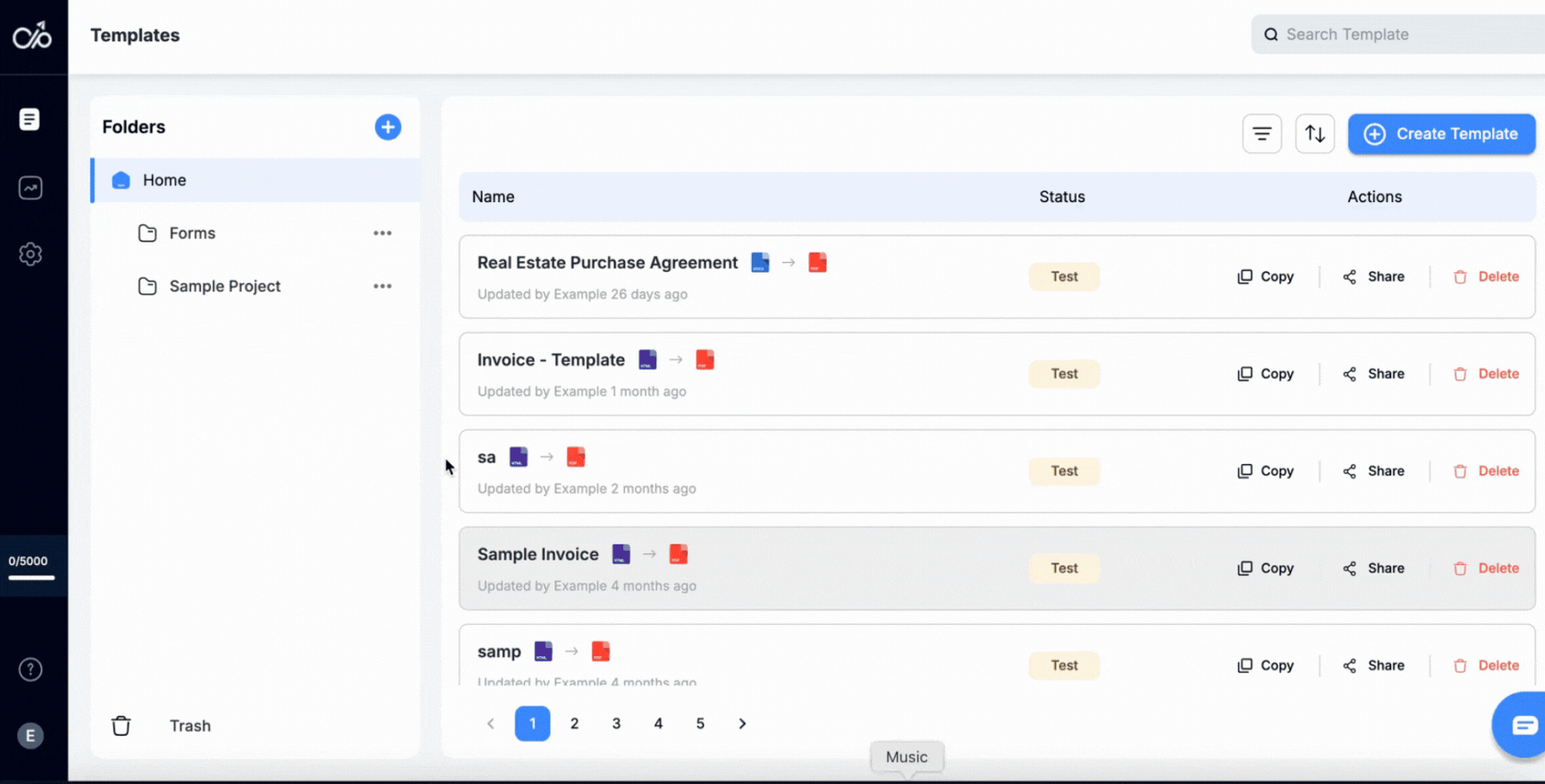Go to next page arrow in pagination

[742, 724]
